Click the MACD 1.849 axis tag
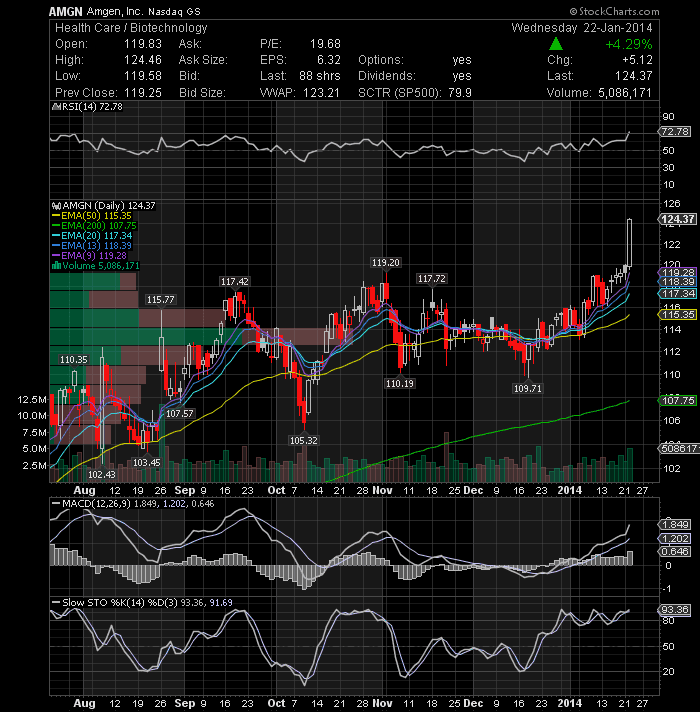This screenshot has width=700, height=712. click(x=675, y=524)
